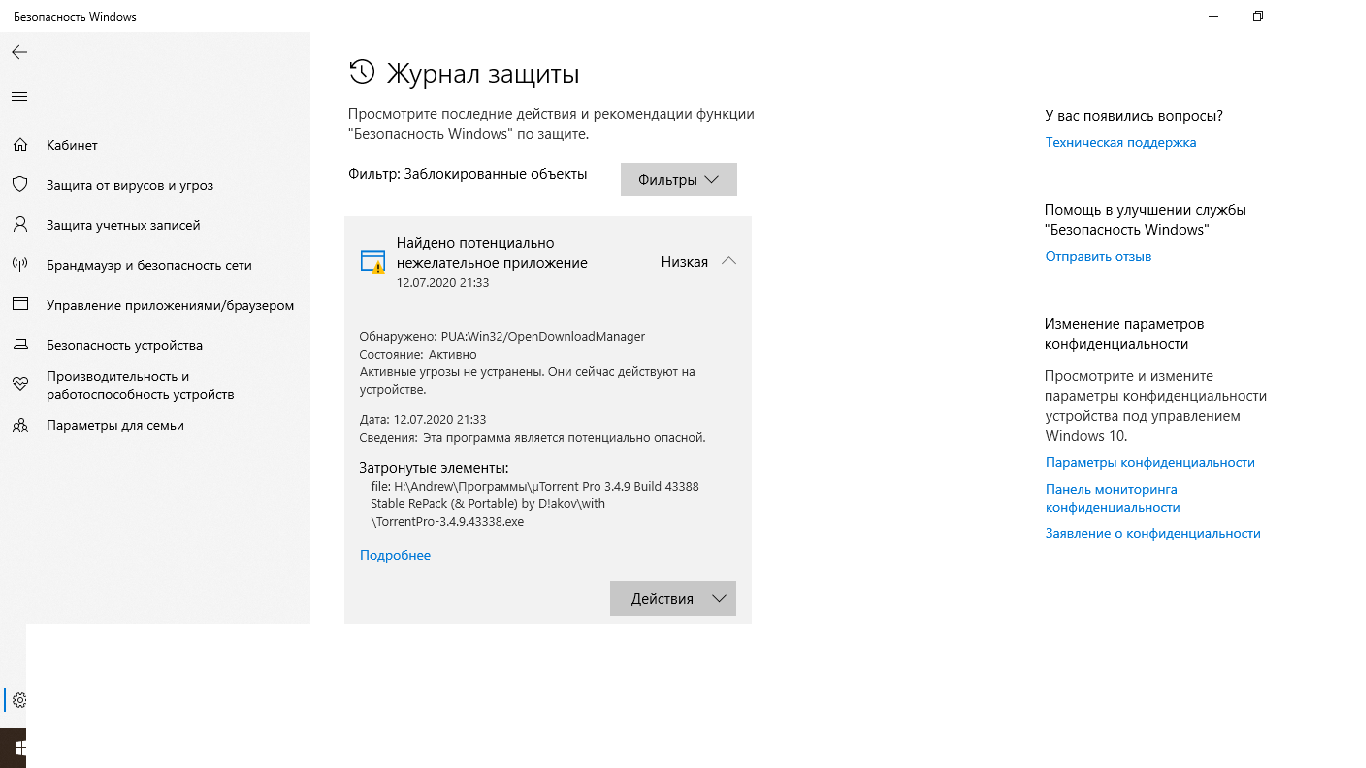
Task: Click the affected file path text
Action: [535, 504]
